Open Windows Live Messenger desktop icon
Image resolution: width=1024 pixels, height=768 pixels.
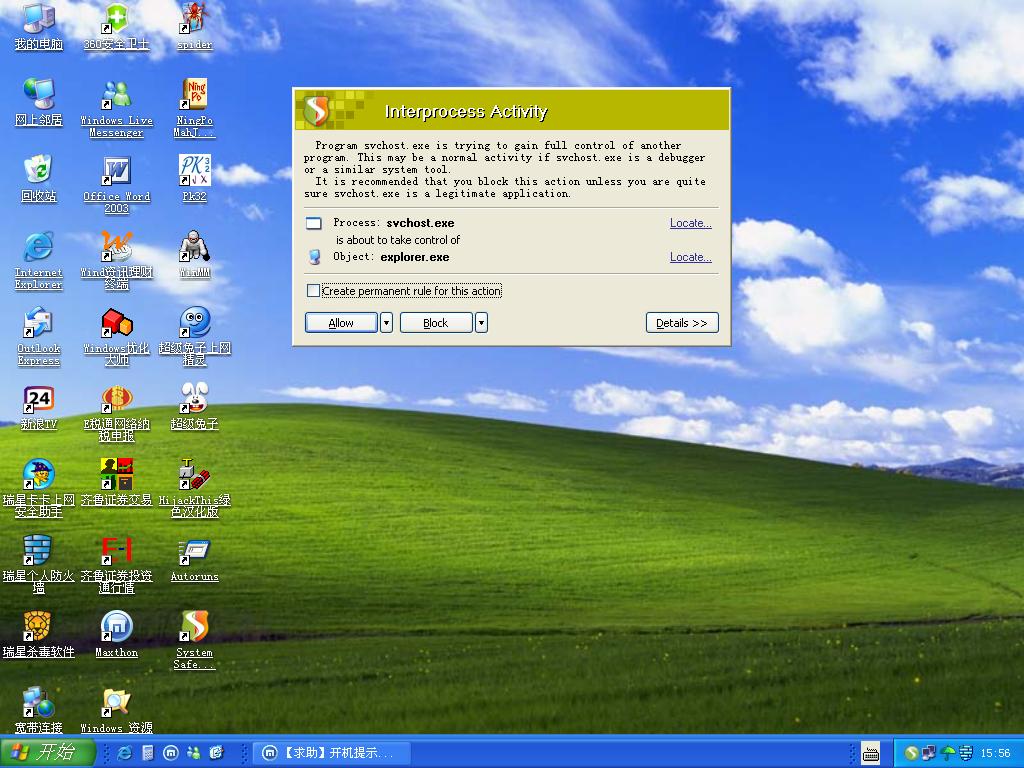[116, 96]
